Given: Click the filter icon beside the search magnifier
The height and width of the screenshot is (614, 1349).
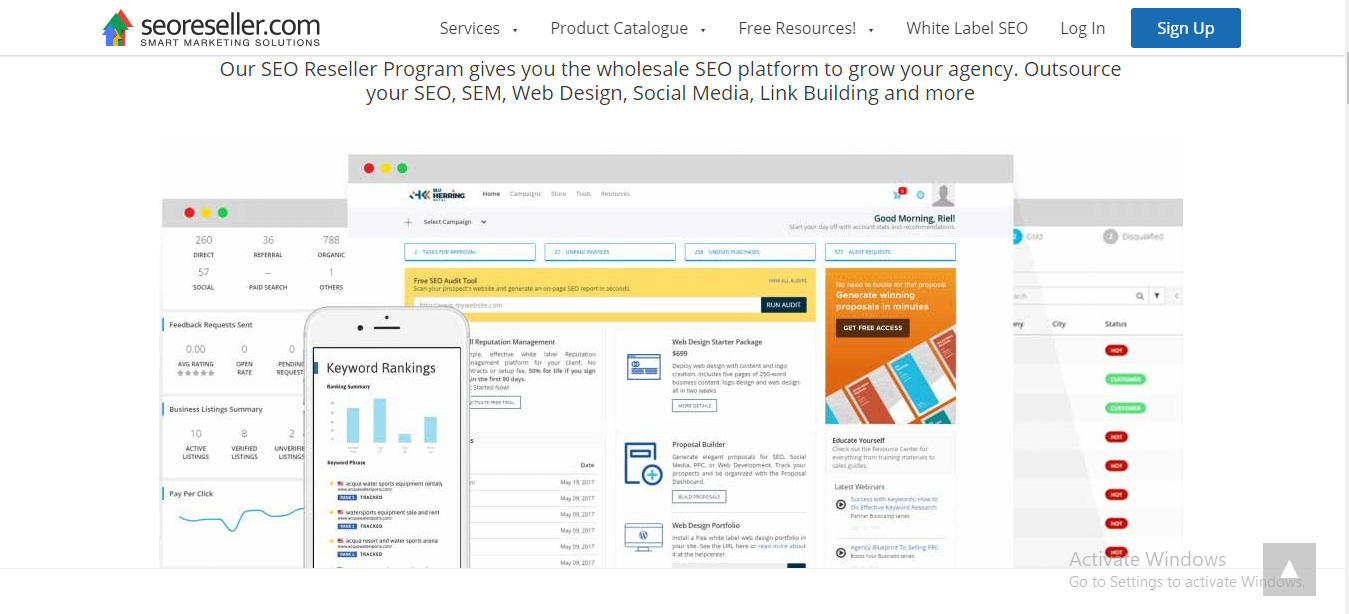Looking at the screenshot, I should pyautogui.click(x=1157, y=296).
